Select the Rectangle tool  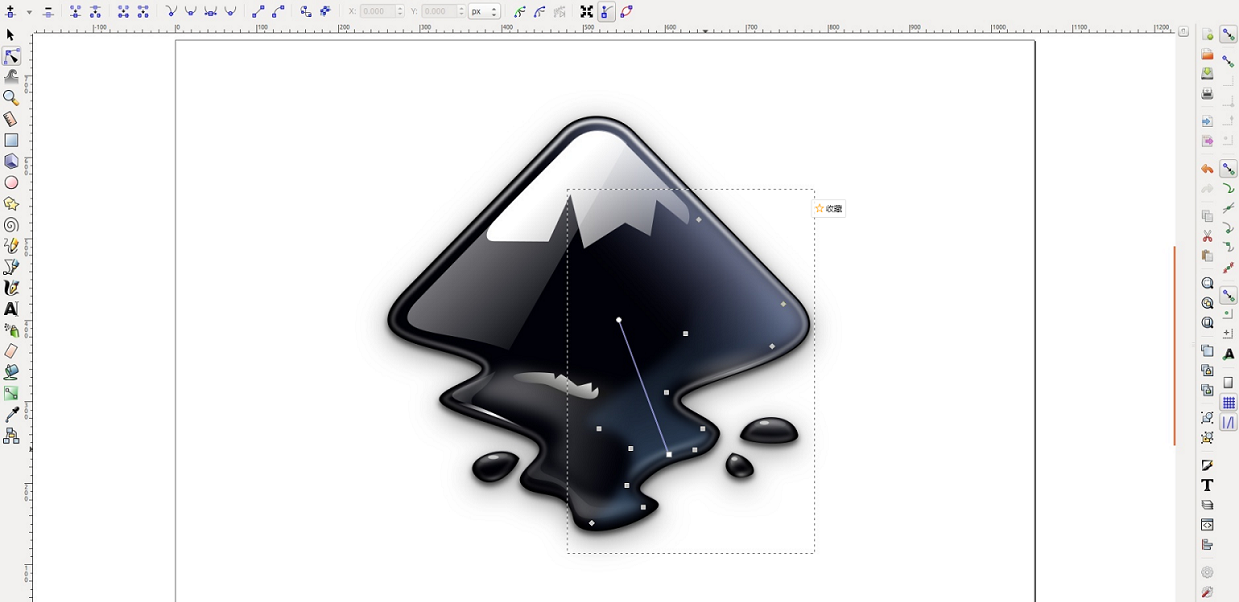tap(11, 141)
